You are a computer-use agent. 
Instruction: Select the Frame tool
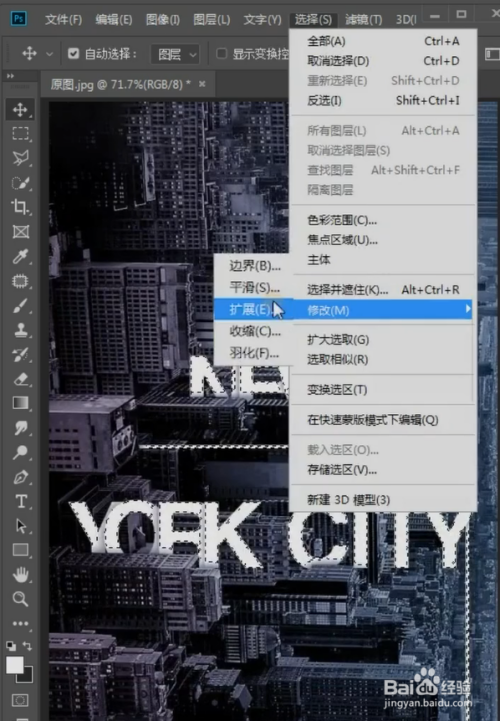tap(20, 231)
